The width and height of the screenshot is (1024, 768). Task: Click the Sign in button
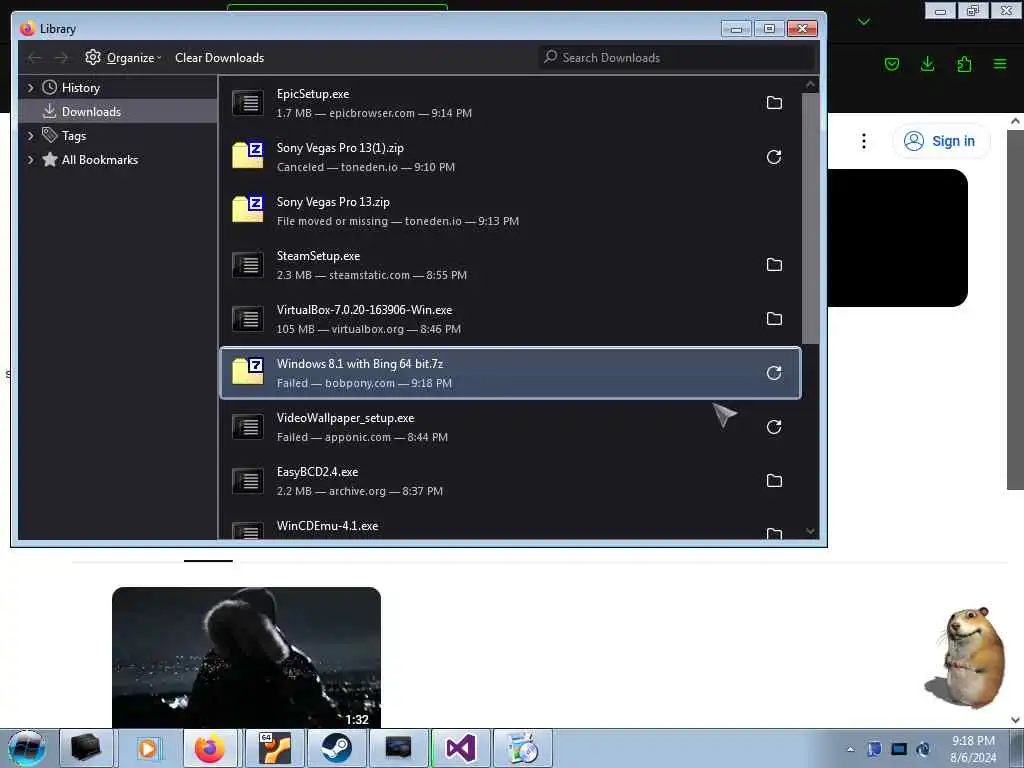coord(941,141)
